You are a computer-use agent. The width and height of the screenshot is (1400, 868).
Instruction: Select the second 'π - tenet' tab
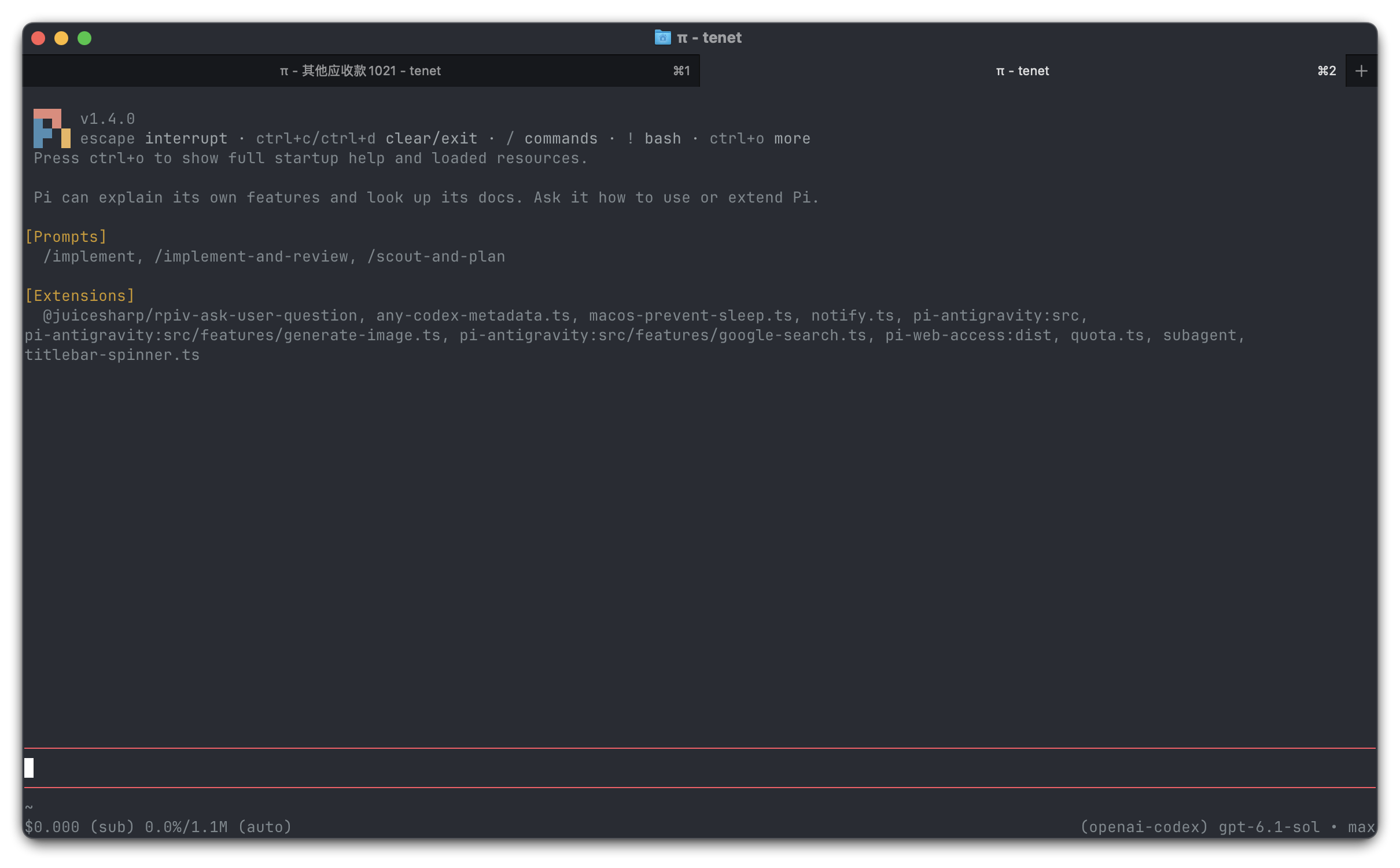[1022, 71]
